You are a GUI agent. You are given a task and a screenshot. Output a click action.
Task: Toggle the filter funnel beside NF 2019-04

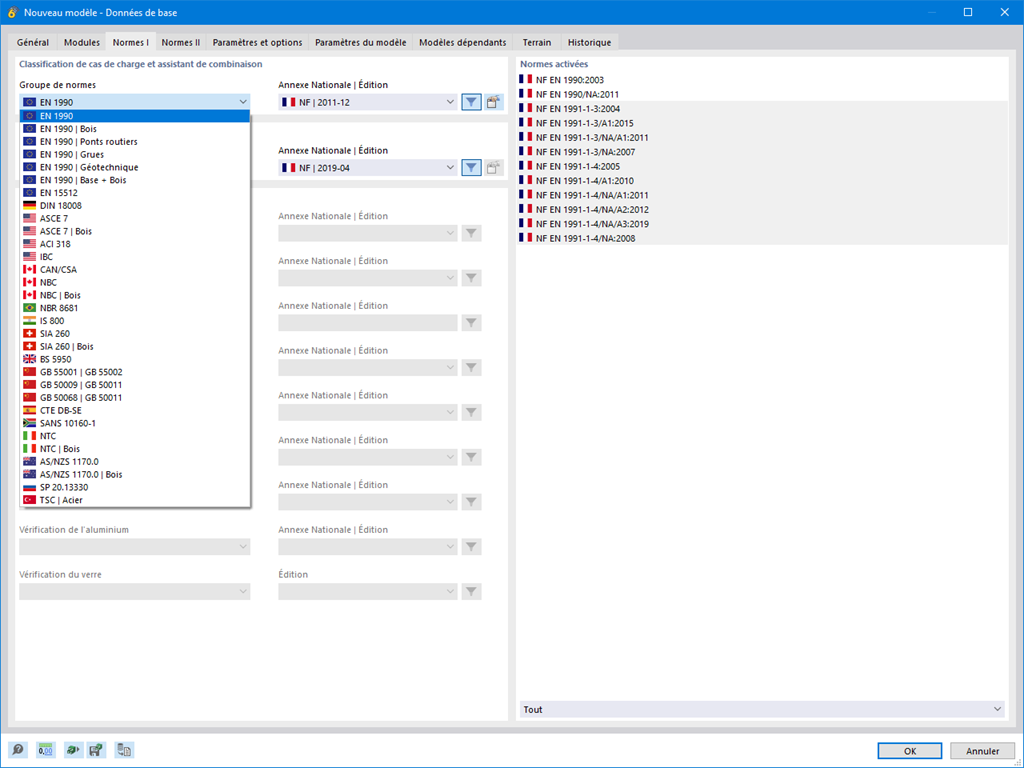[470, 167]
